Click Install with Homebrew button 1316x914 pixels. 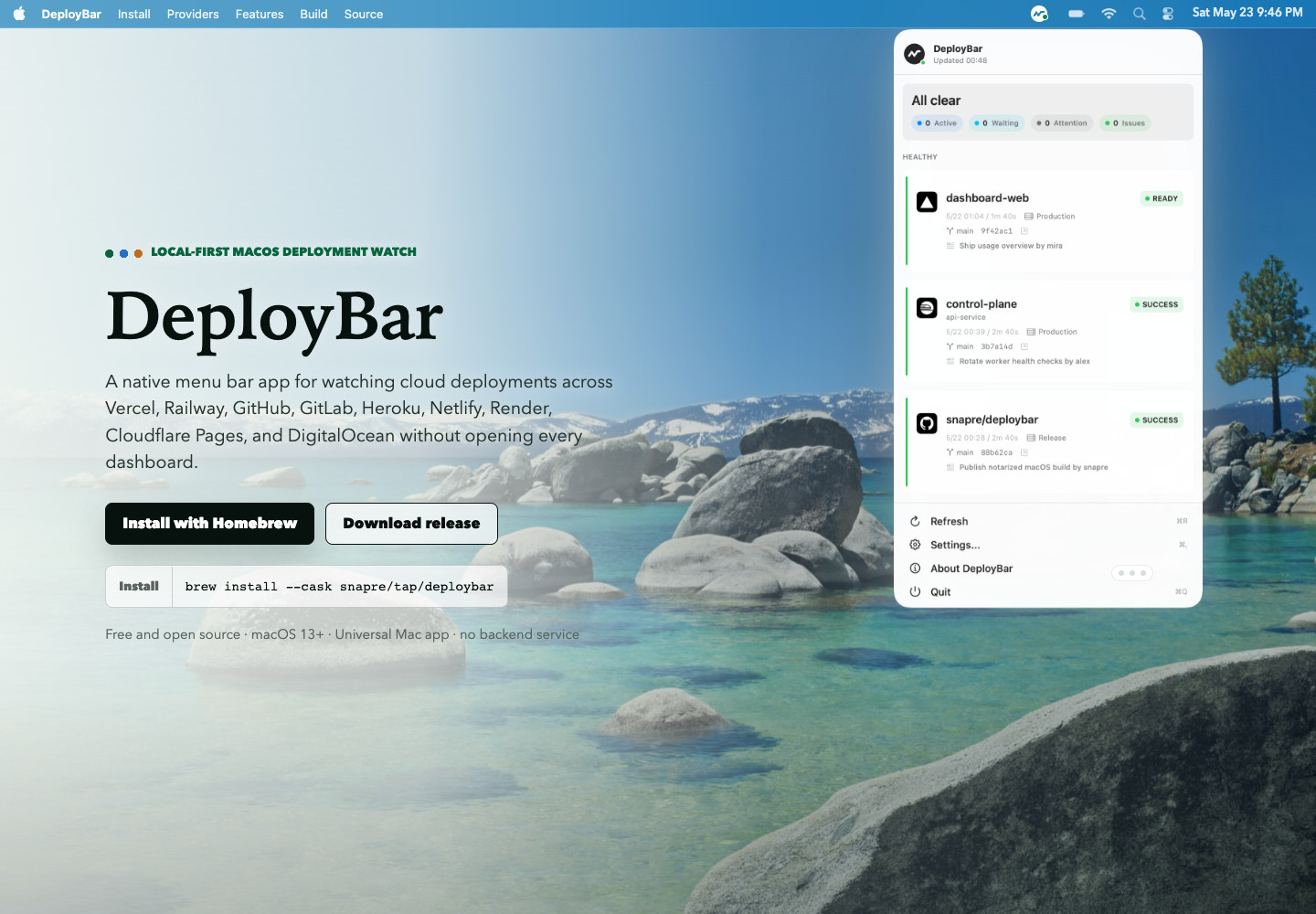[209, 524]
